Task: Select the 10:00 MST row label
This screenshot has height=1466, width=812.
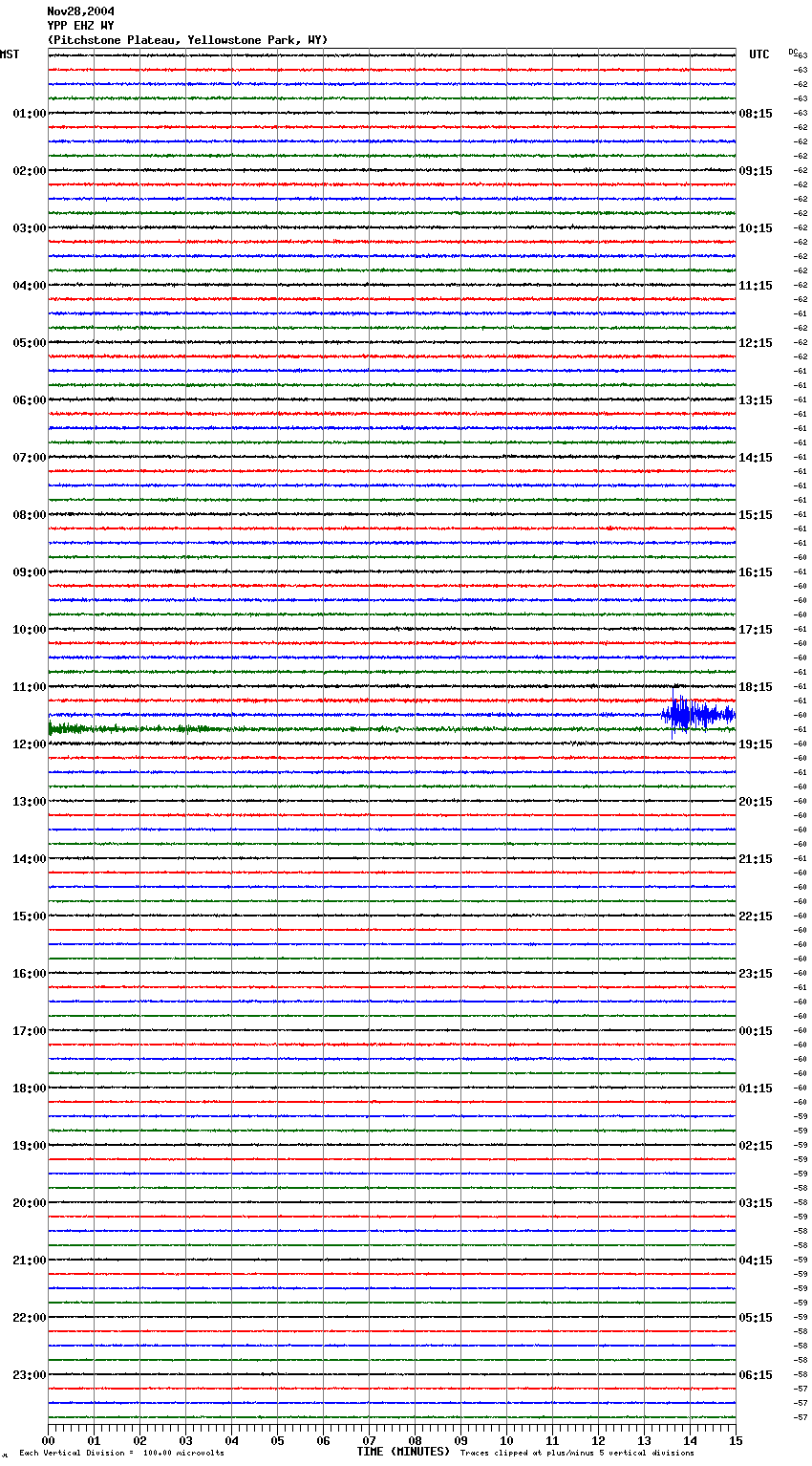Action: click(30, 630)
